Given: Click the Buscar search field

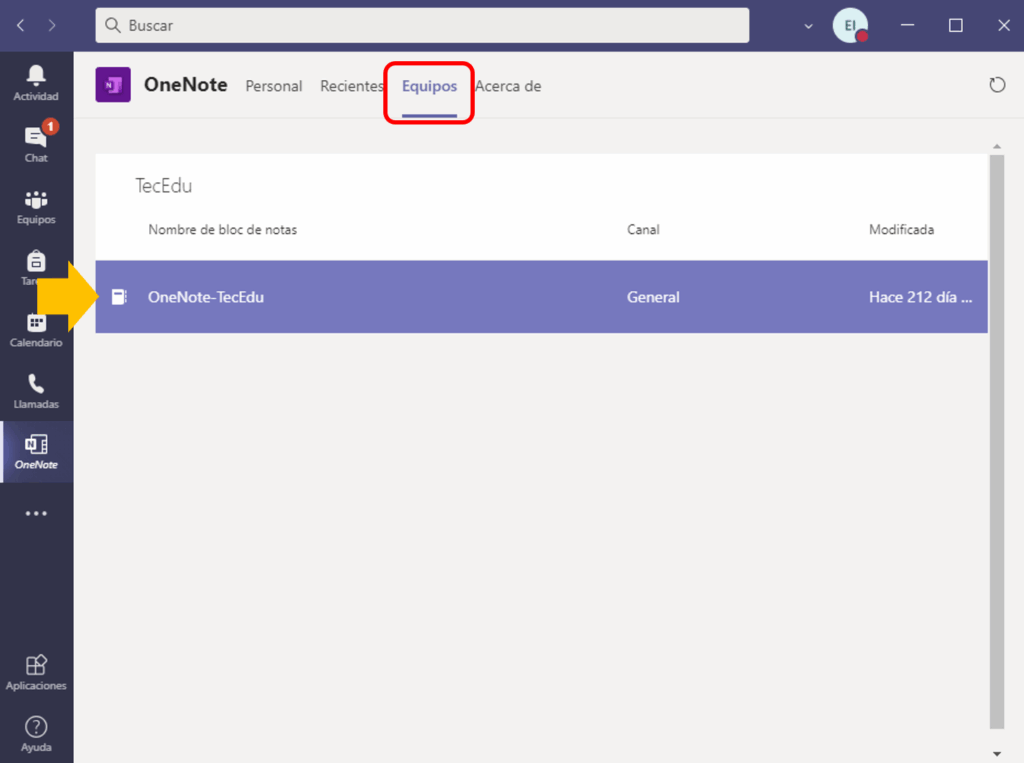Looking at the screenshot, I should pos(422,25).
